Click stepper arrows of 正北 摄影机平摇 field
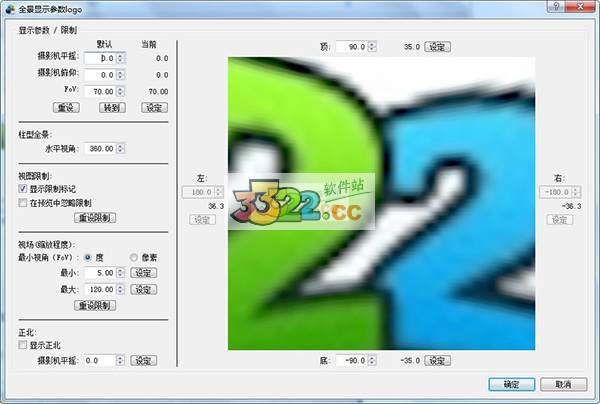This screenshot has width=600, height=404. pyautogui.click(x=121, y=360)
